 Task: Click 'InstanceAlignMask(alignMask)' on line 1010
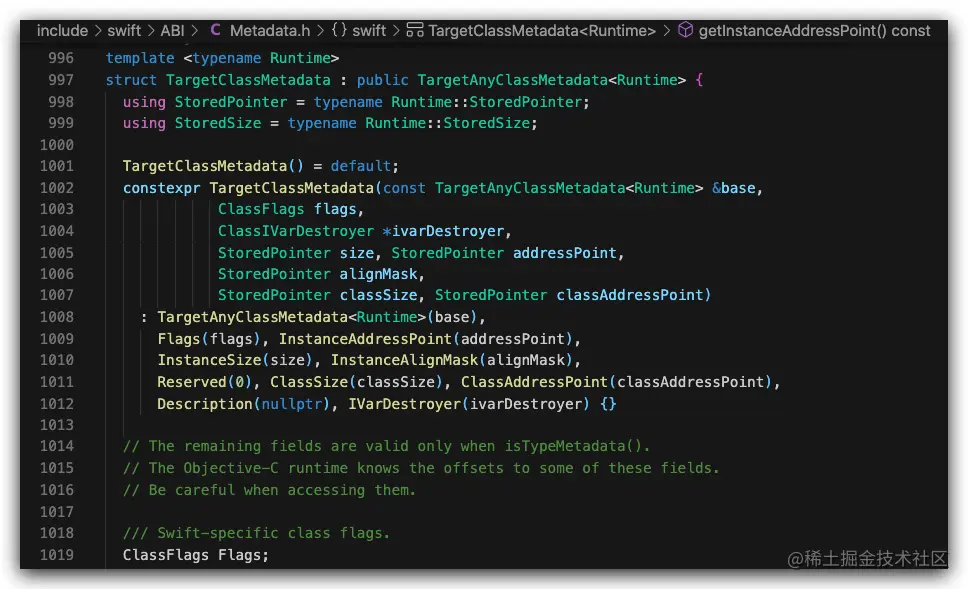452,360
